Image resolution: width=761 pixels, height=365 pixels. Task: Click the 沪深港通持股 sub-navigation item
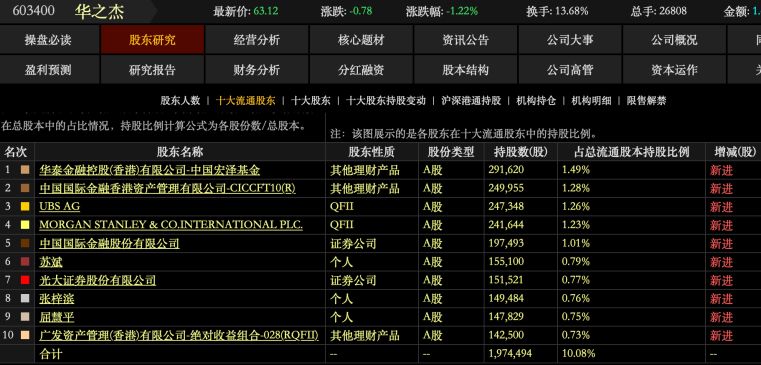point(471,101)
